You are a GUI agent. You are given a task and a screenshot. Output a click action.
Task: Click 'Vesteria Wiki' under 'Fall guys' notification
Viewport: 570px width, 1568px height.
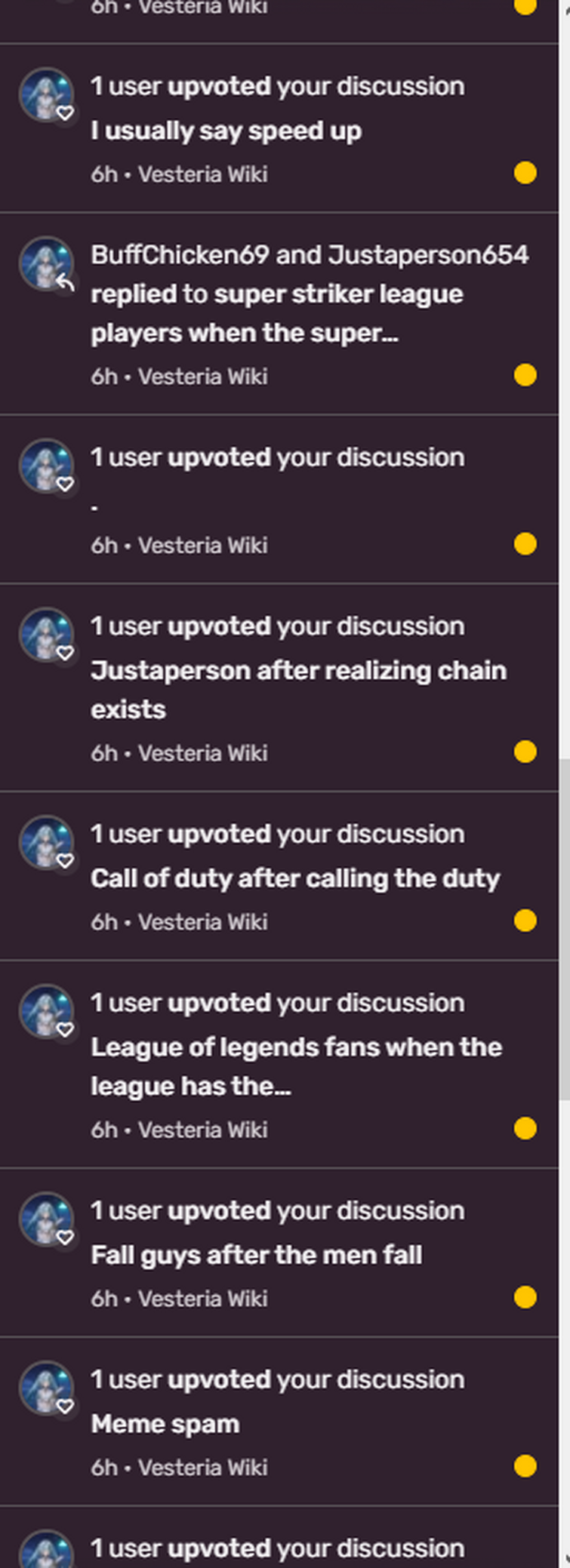tap(202, 1299)
